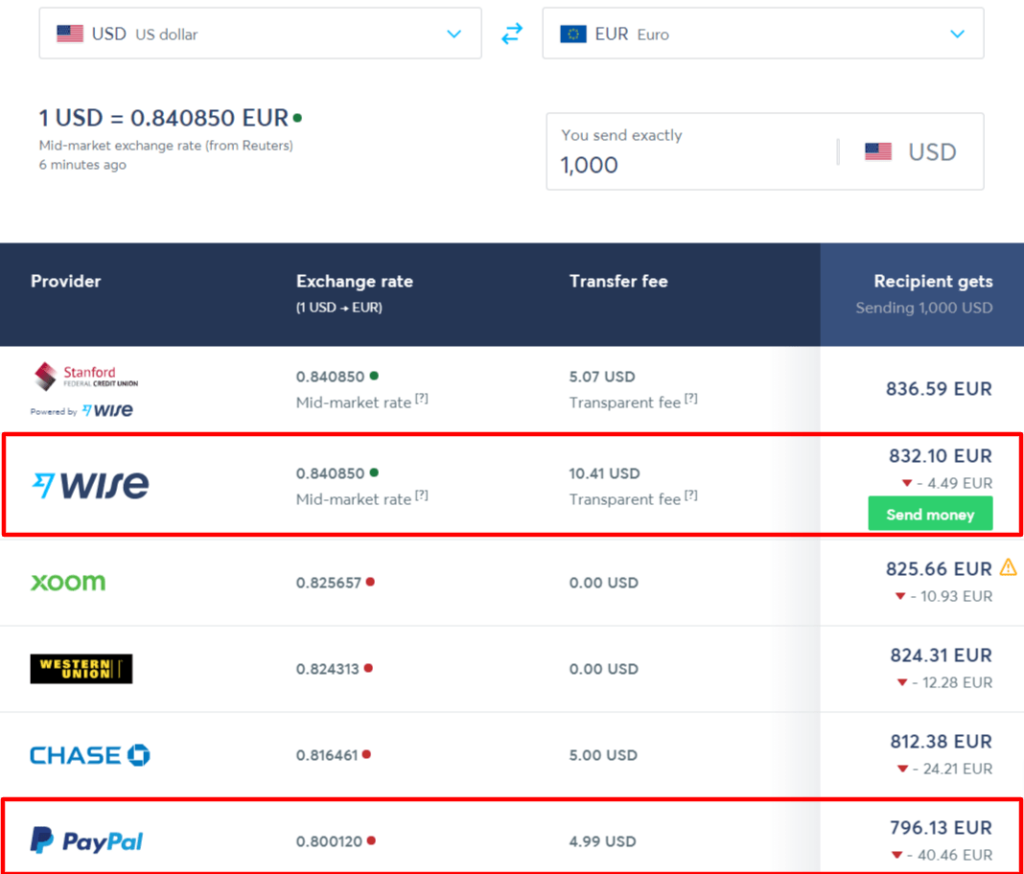Click the 10.41 USD Wise transfer fee

click(x=605, y=474)
